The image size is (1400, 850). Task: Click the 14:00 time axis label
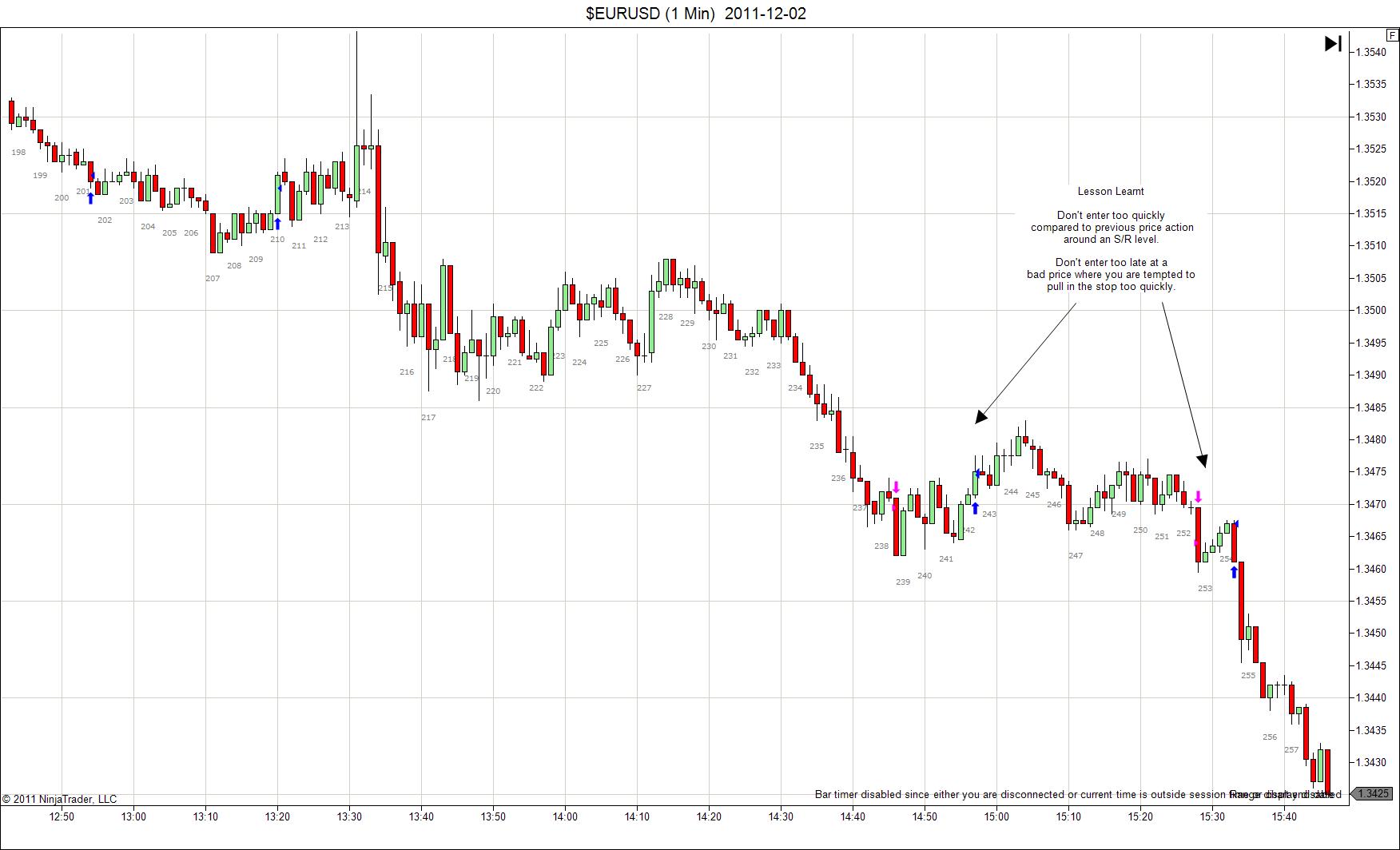[x=565, y=816]
